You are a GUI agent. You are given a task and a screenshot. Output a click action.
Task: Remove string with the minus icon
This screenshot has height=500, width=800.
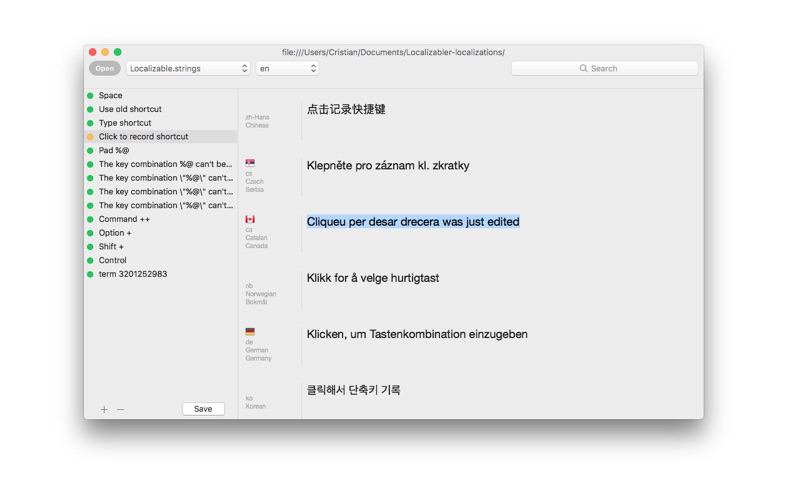pos(120,410)
